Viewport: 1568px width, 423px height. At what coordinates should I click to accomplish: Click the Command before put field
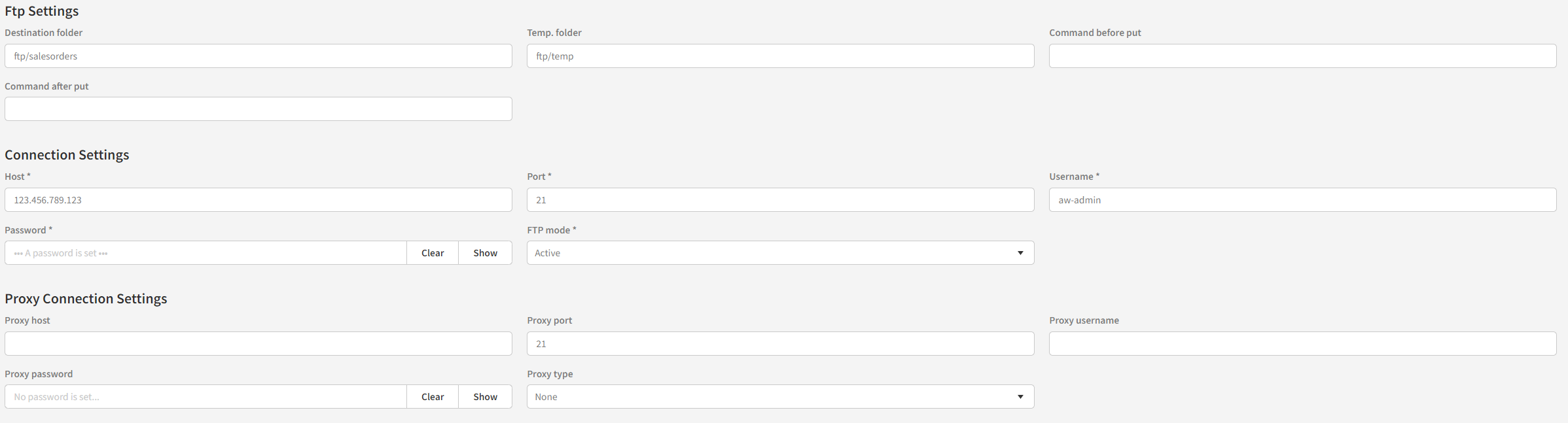coord(1302,56)
